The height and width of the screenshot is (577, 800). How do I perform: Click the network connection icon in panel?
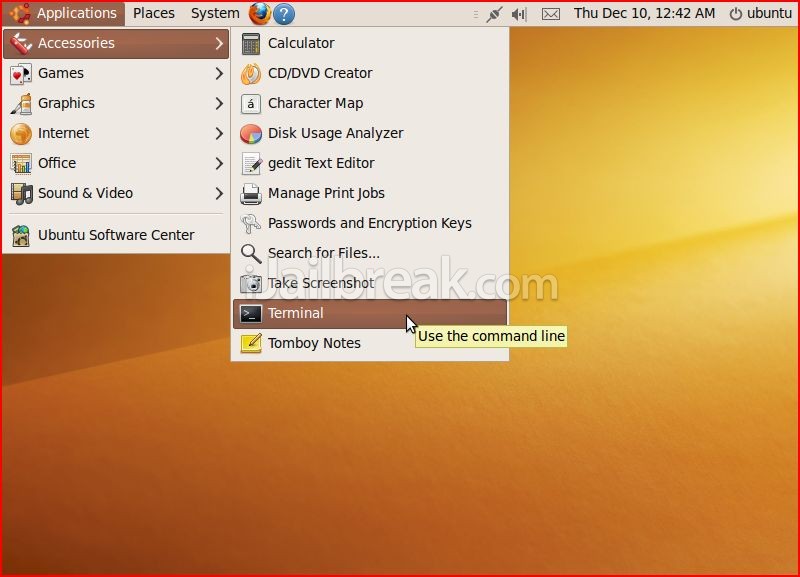(x=494, y=14)
